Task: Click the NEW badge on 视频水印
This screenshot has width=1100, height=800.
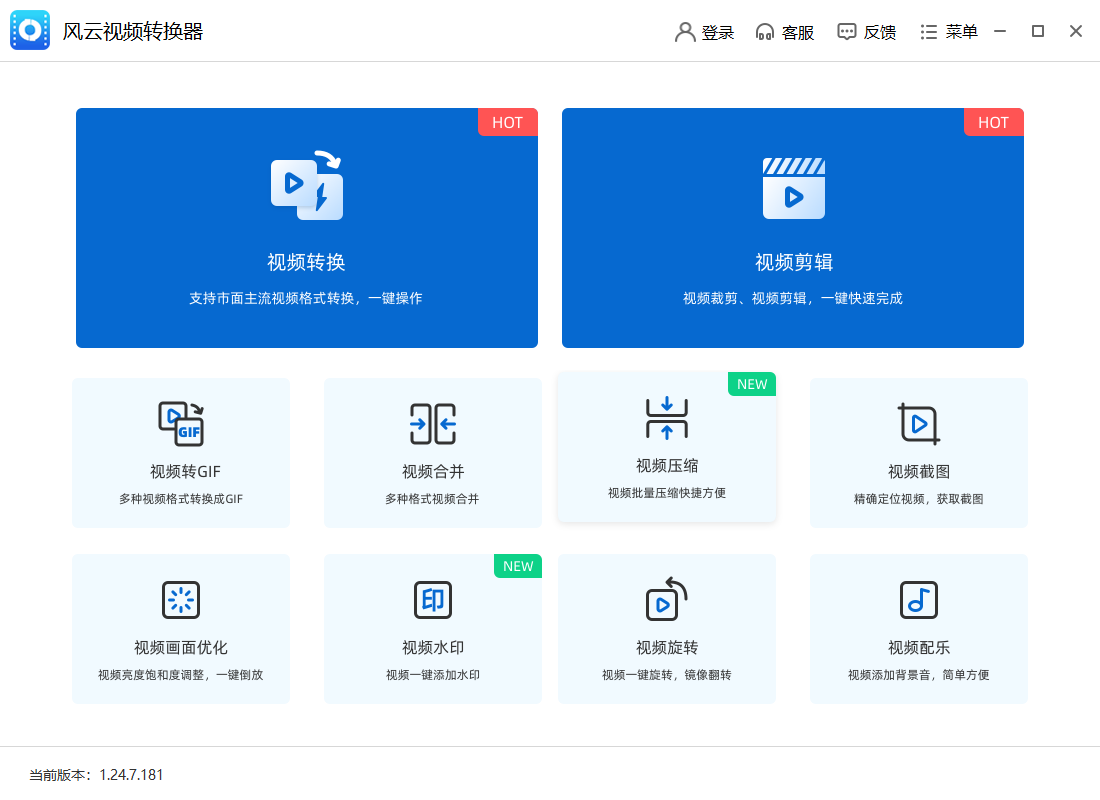Action: coord(517,565)
